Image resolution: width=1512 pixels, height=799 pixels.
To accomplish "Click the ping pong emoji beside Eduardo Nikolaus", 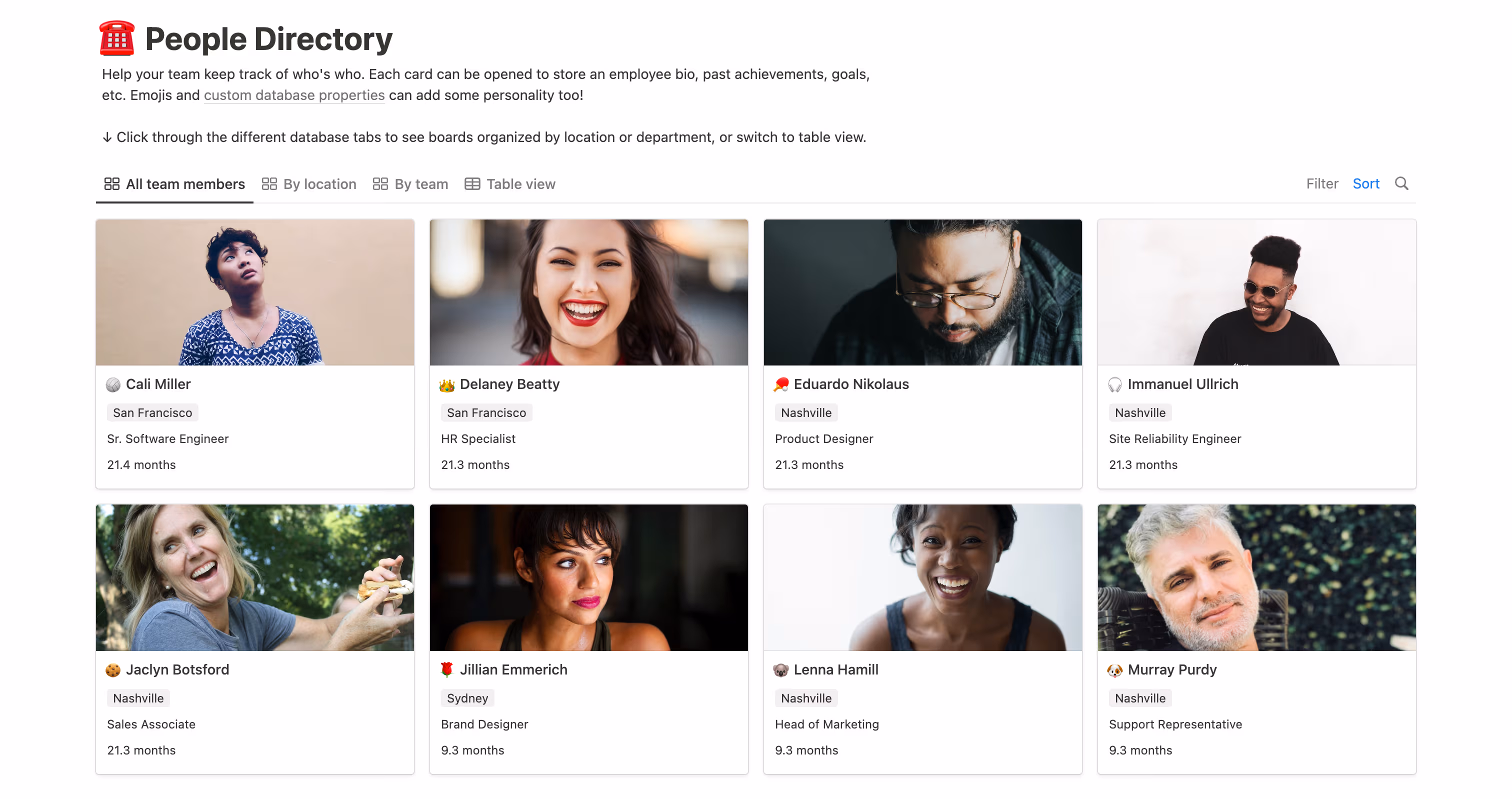I will 780,384.
